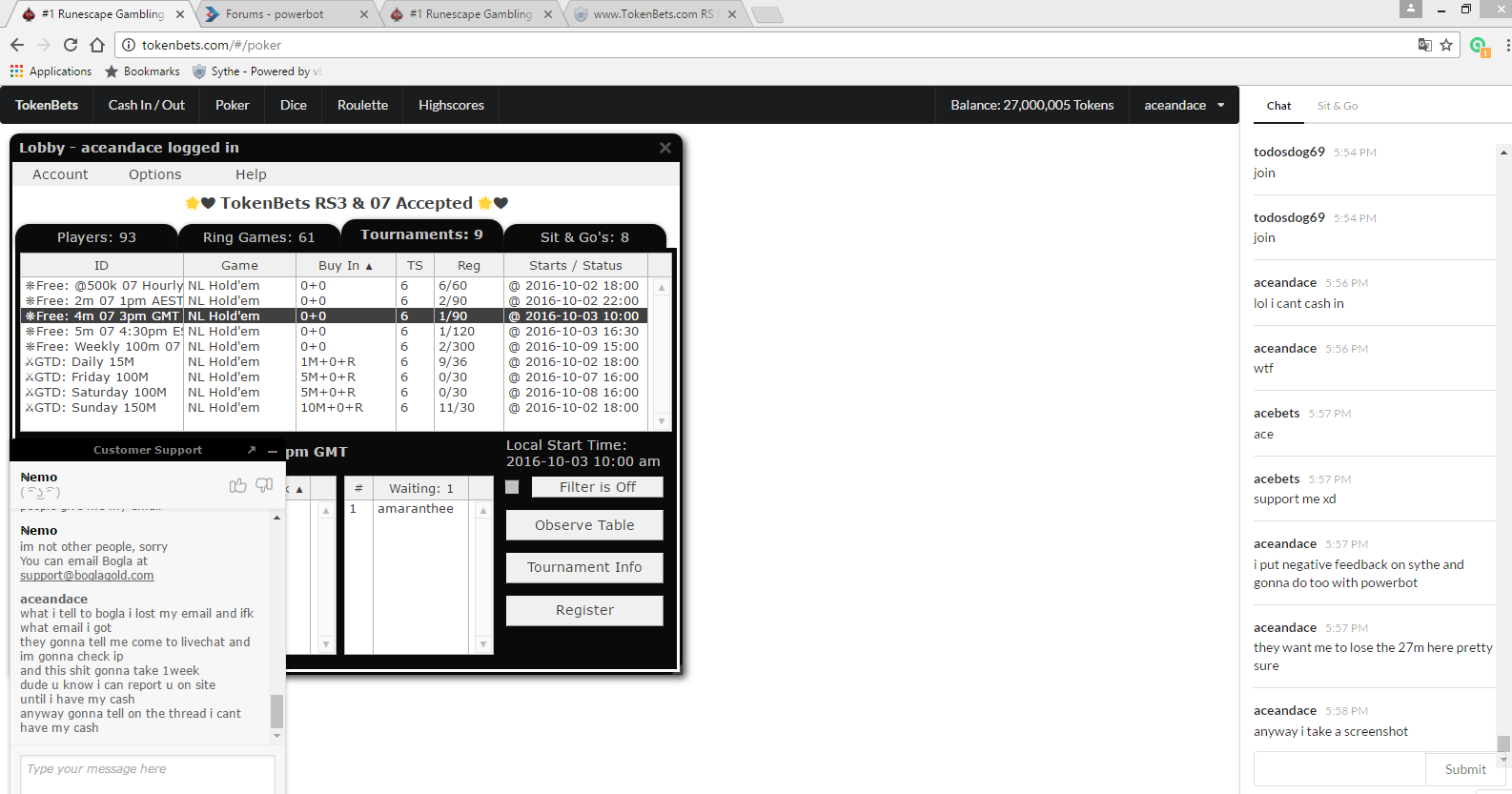Open Applications shortcut in bookmarks bar

pyautogui.click(x=51, y=71)
